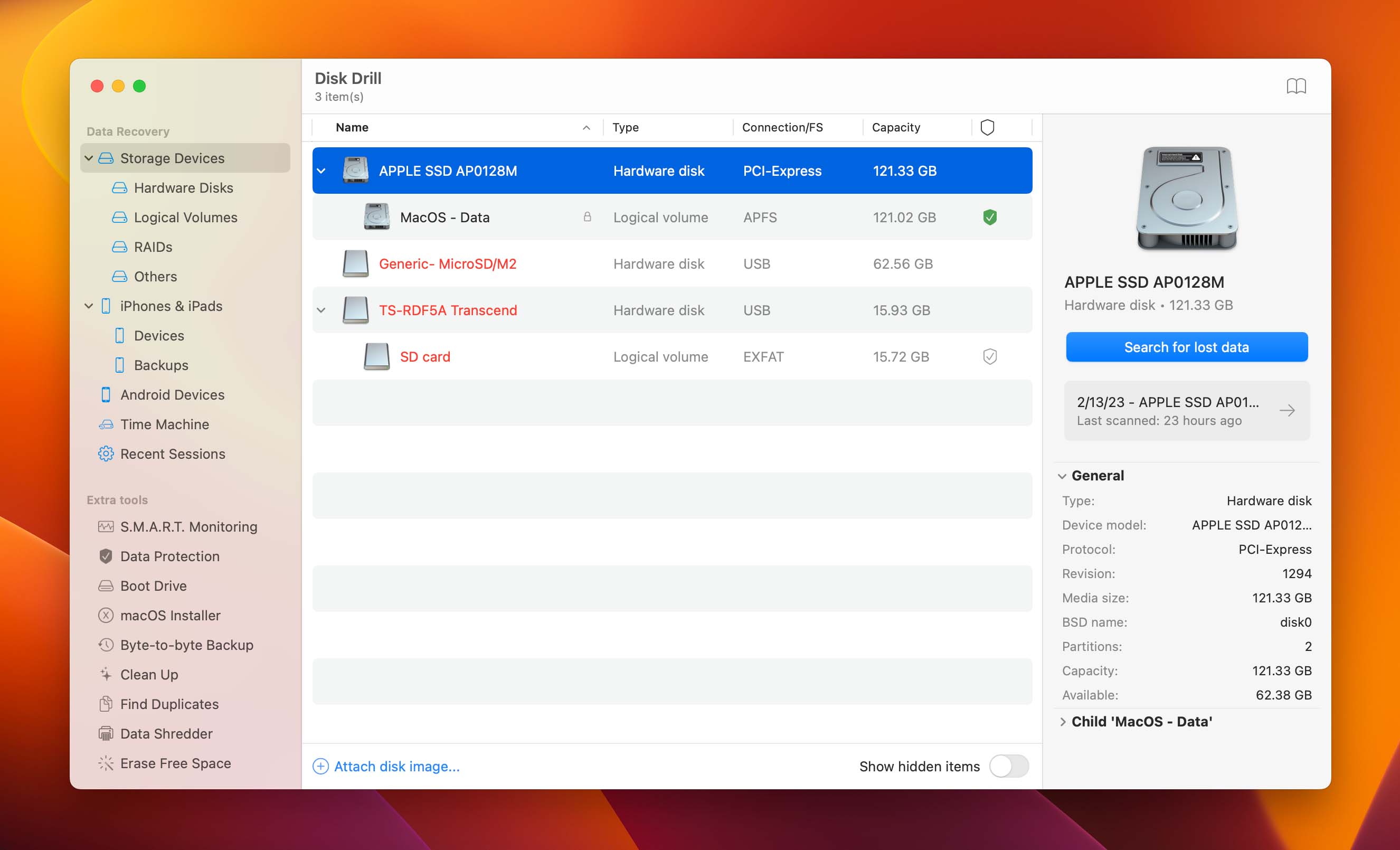This screenshot has width=1400, height=850.
Task: Open Byte-to-byte Backup tool
Action: point(186,645)
